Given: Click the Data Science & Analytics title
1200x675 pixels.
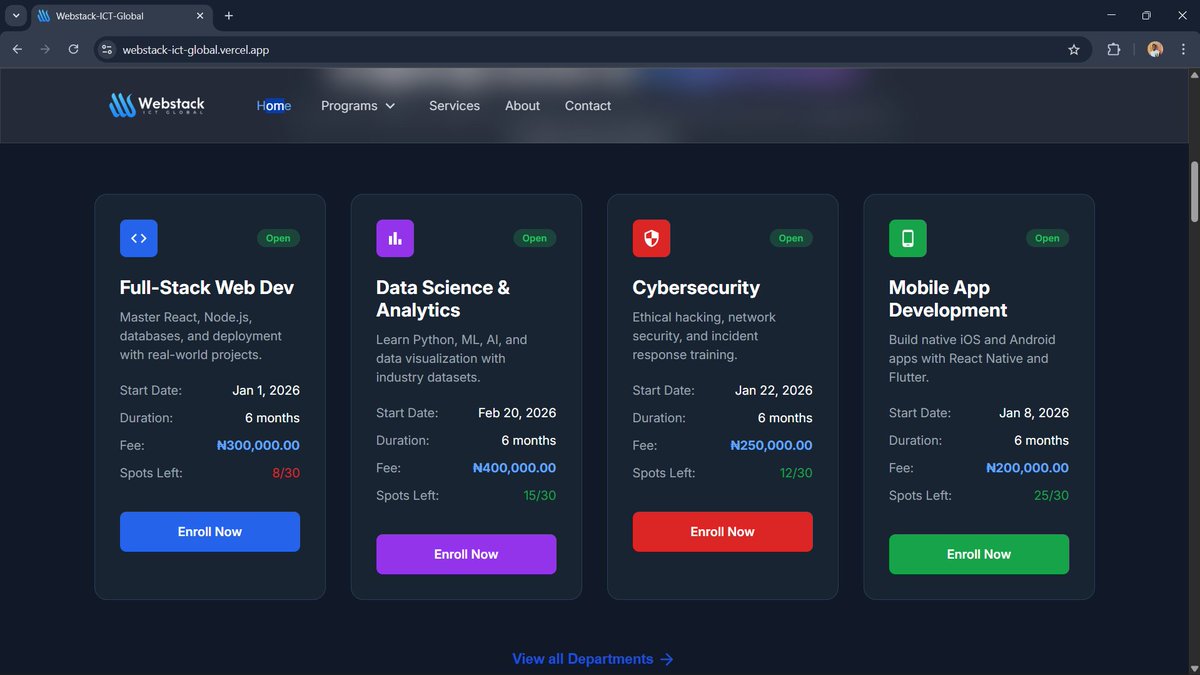Looking at the screenshot, I should tap(443, 299).
